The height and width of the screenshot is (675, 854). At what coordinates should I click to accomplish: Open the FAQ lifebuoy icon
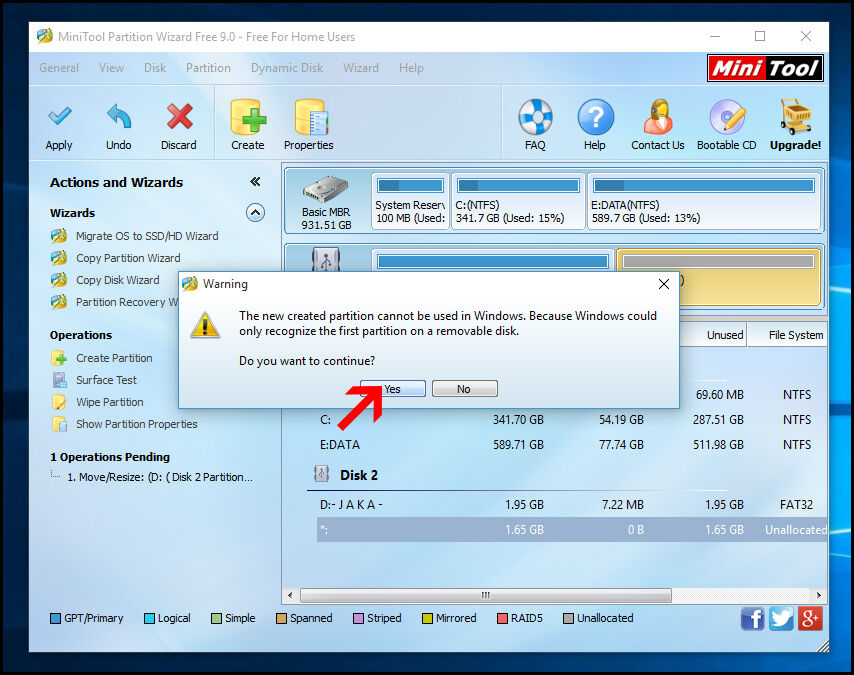(x=535, y=117)
